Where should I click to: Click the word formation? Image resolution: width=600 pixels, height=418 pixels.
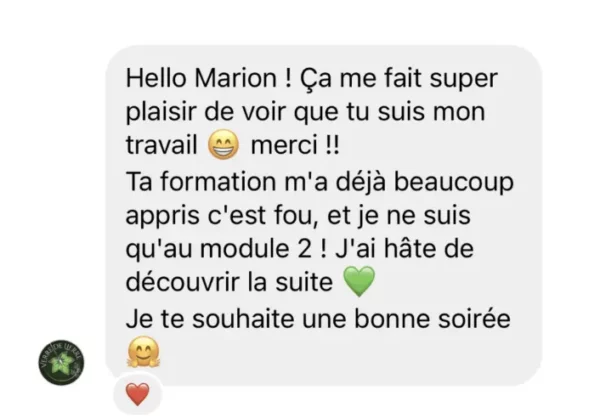pos(218,181)
